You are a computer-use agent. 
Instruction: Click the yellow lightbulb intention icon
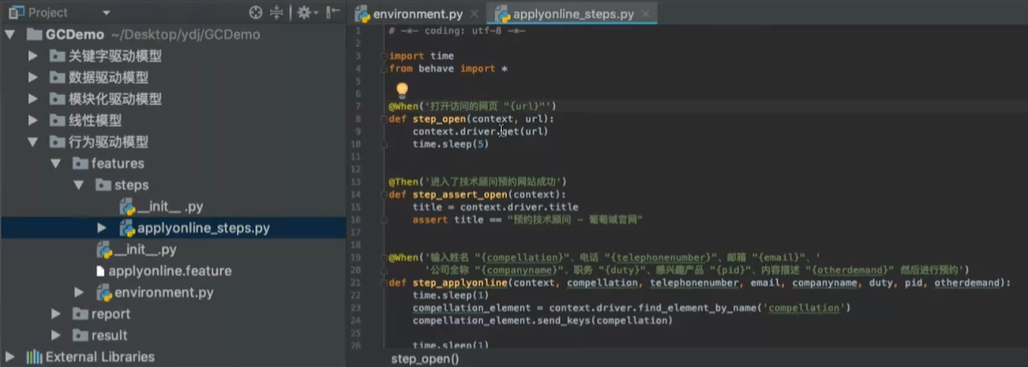pos(402,90)
